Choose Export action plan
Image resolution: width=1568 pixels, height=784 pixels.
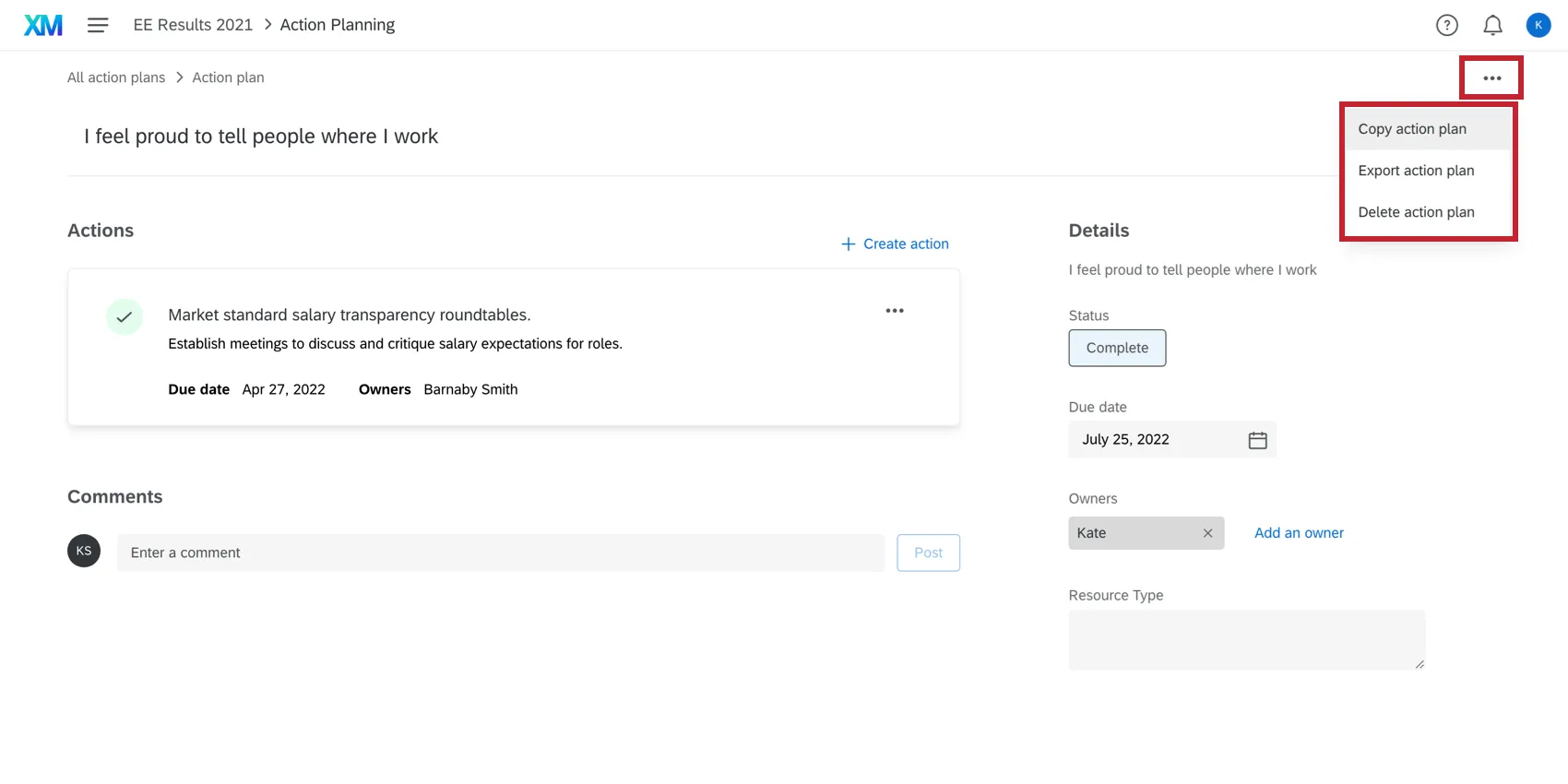(1416, 171)
